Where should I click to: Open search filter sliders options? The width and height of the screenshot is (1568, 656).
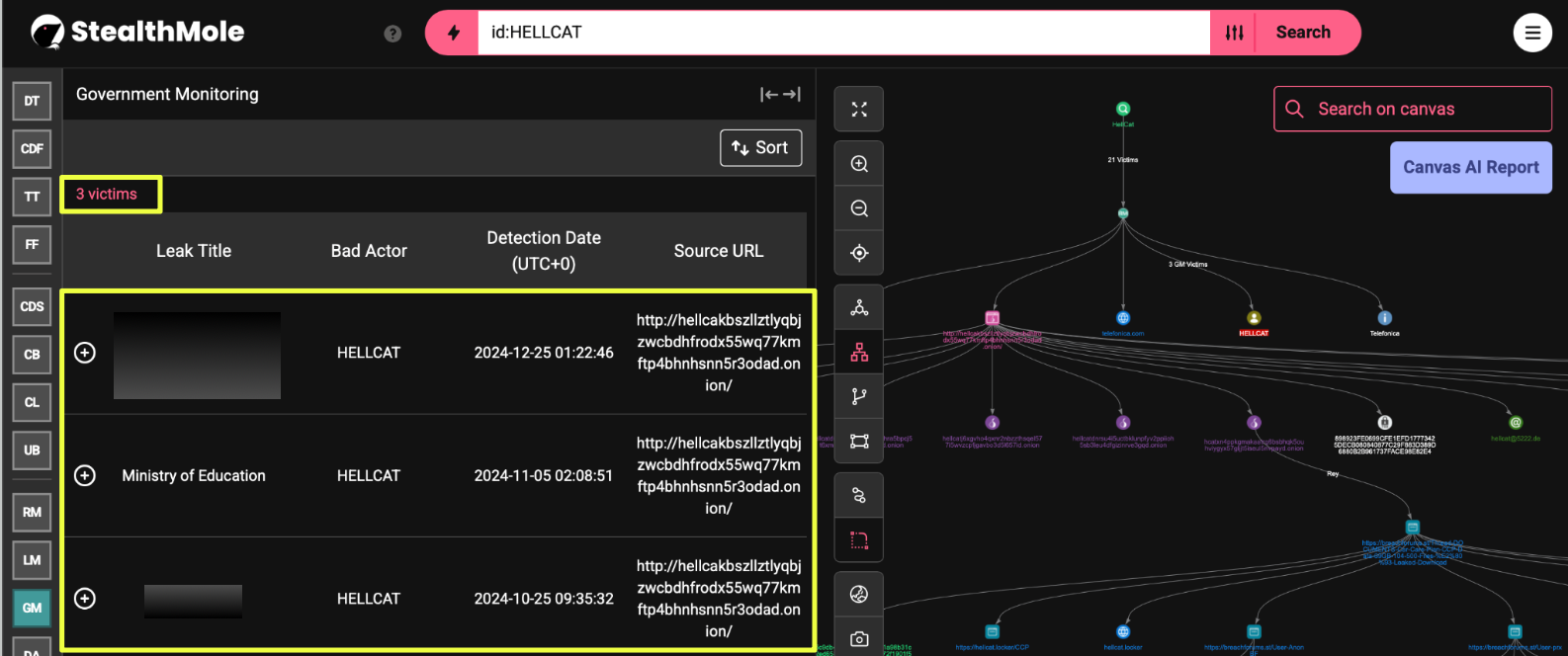pyautogui.click(x=1234, y=33)
